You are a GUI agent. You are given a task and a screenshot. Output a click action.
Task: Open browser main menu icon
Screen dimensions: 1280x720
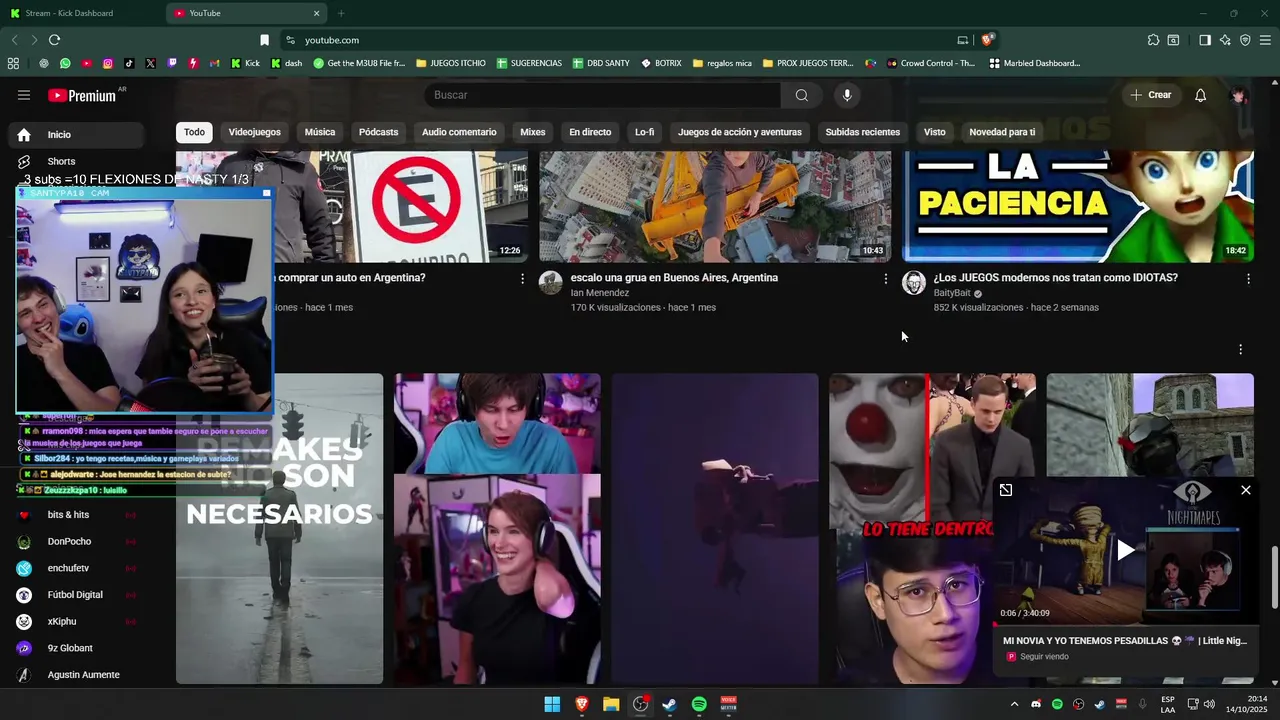(x=1265, y=40)
